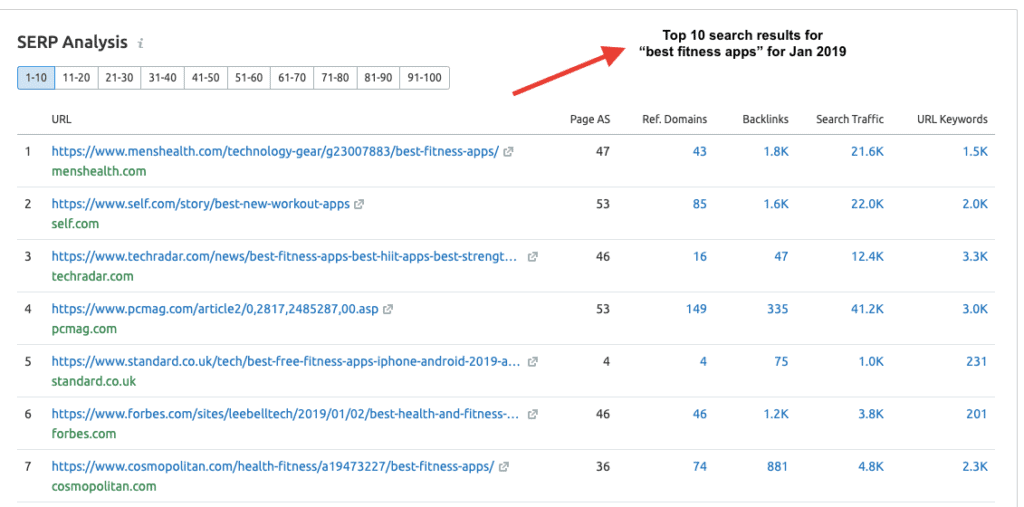Image resolution: width=1024 pixels, height=507 pixels.
Task: Open 3.3K URL keywords for techradar
Action: pyautogui.click(x=974, y=257)
